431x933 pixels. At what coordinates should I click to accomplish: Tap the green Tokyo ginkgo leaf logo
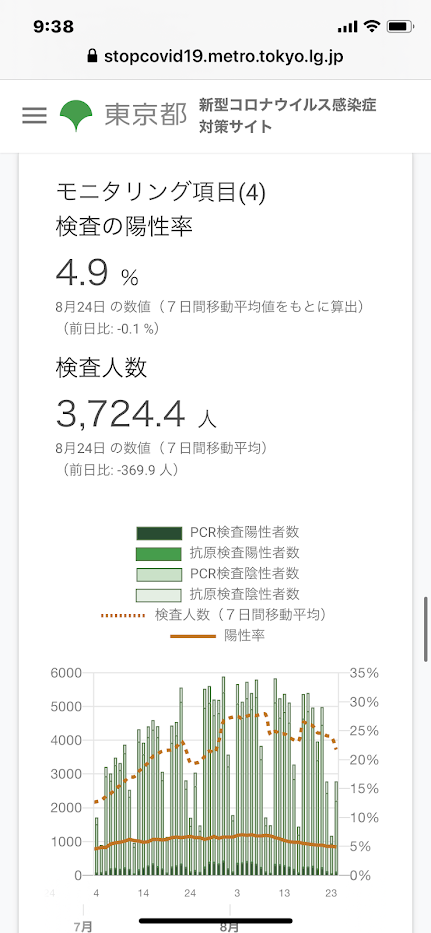point(76,115)
